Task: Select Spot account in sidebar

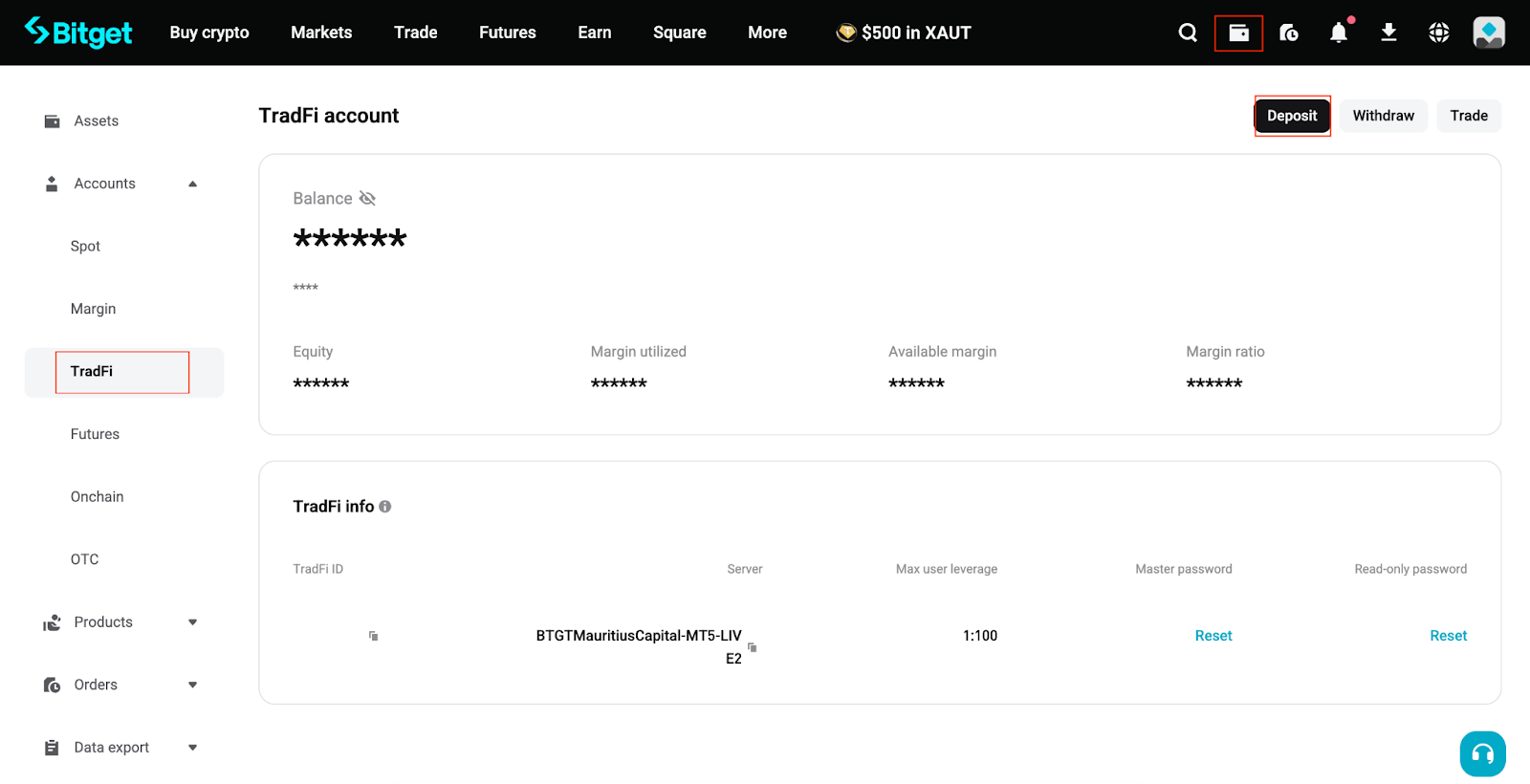Action: pyautogui.click(x=85, y=247)
